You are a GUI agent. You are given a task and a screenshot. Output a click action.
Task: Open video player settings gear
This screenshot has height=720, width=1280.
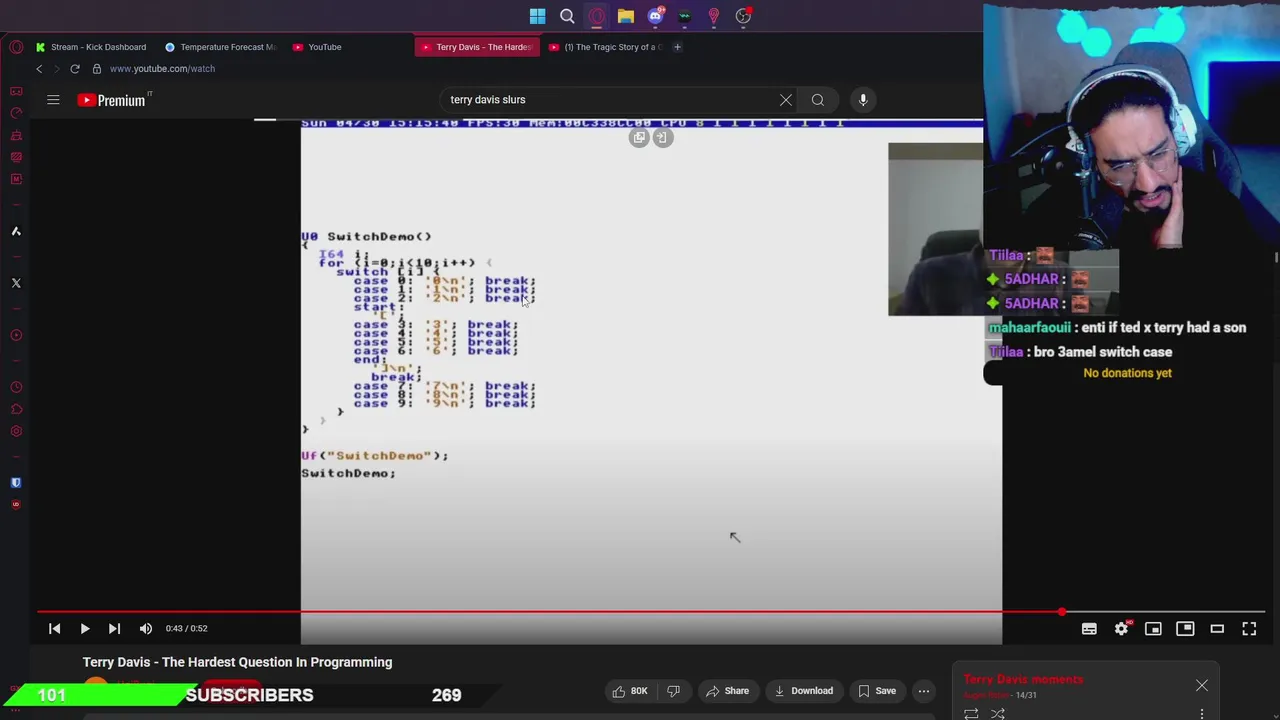[1121, 628]
